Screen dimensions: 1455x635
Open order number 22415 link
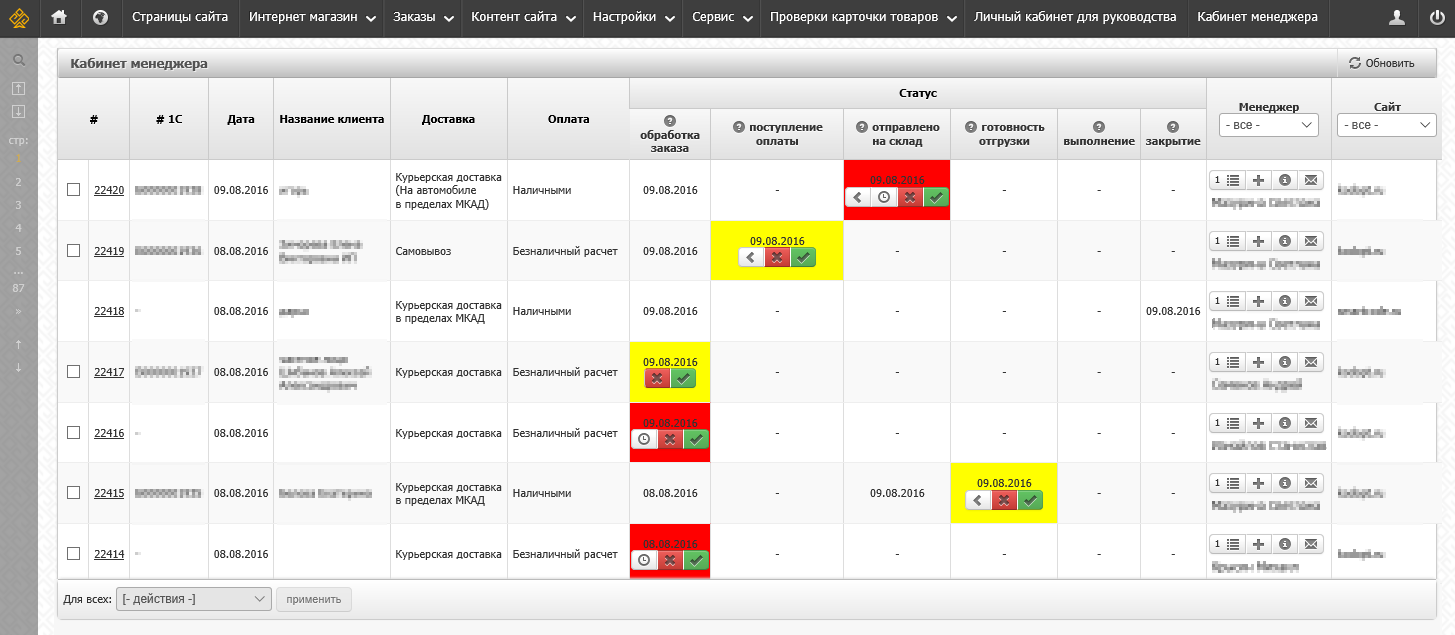(x=109, y=493)
